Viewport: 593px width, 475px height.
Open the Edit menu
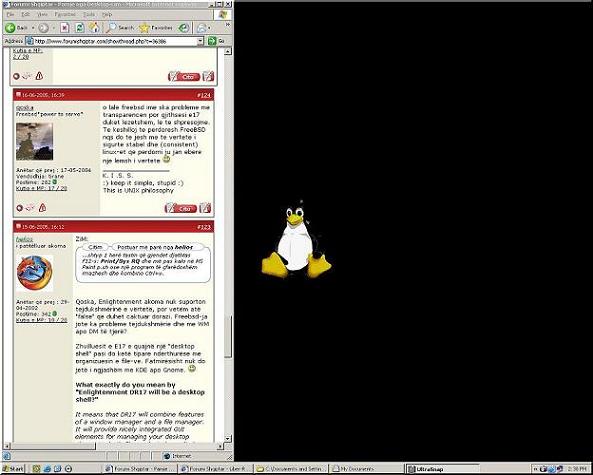tap(25, 14)
